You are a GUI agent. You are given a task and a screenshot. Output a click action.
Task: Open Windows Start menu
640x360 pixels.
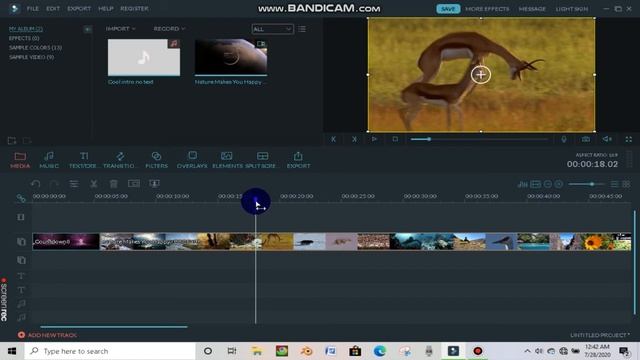12,351
